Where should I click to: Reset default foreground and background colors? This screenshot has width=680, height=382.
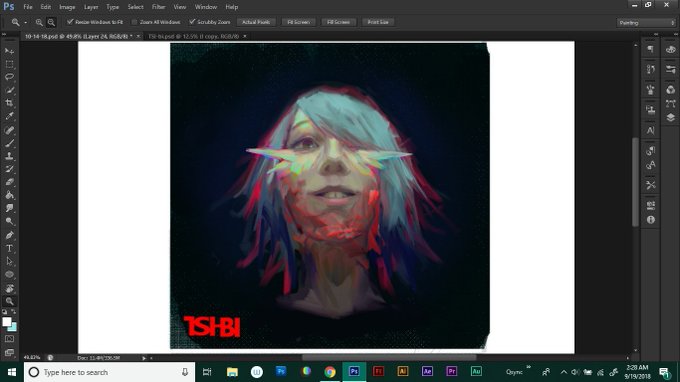coord(4,312)
